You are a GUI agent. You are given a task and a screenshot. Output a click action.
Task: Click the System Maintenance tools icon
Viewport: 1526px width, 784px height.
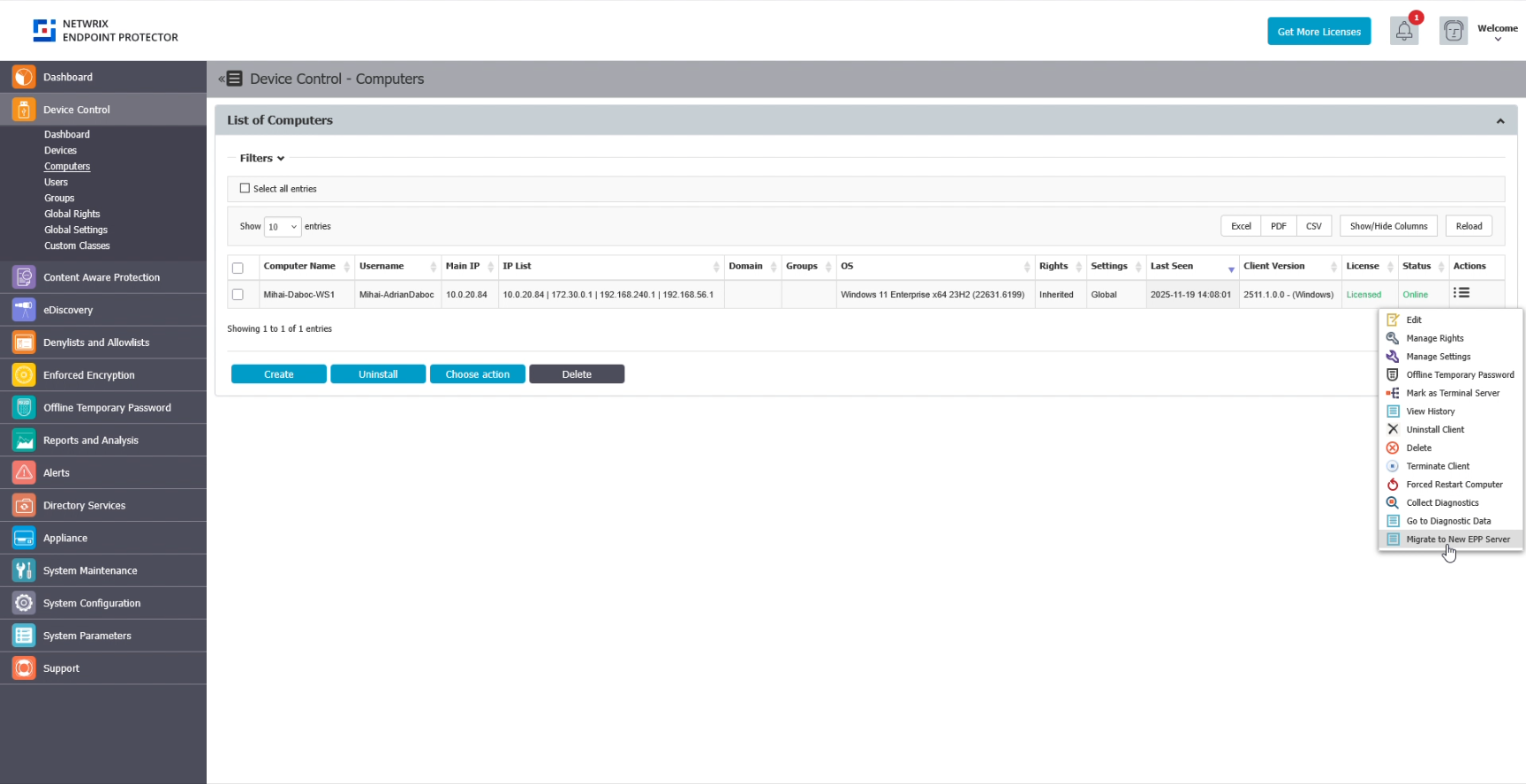[x=24, y=571]
